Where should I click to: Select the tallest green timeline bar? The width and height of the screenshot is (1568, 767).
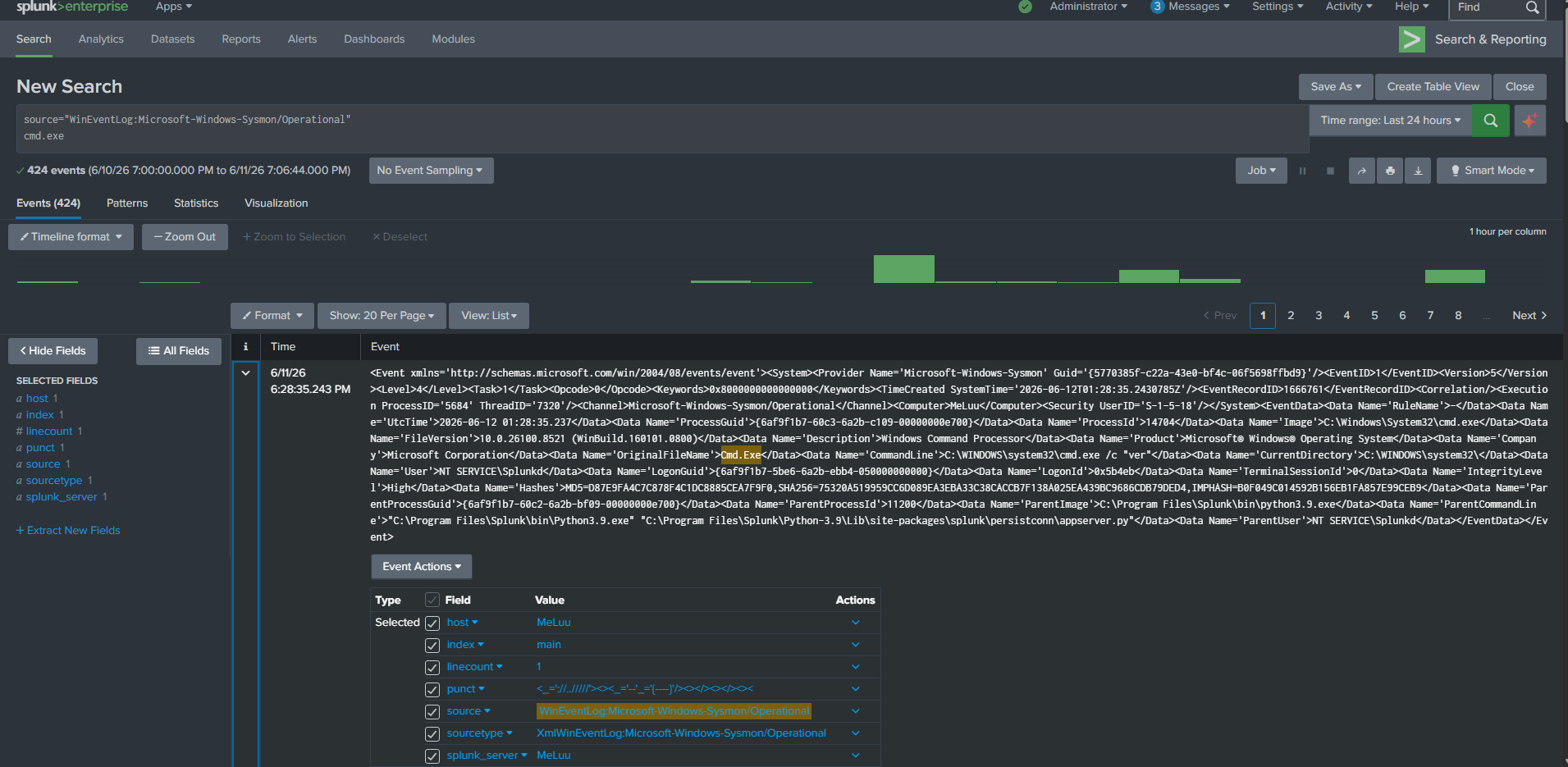tap(904, 269)
